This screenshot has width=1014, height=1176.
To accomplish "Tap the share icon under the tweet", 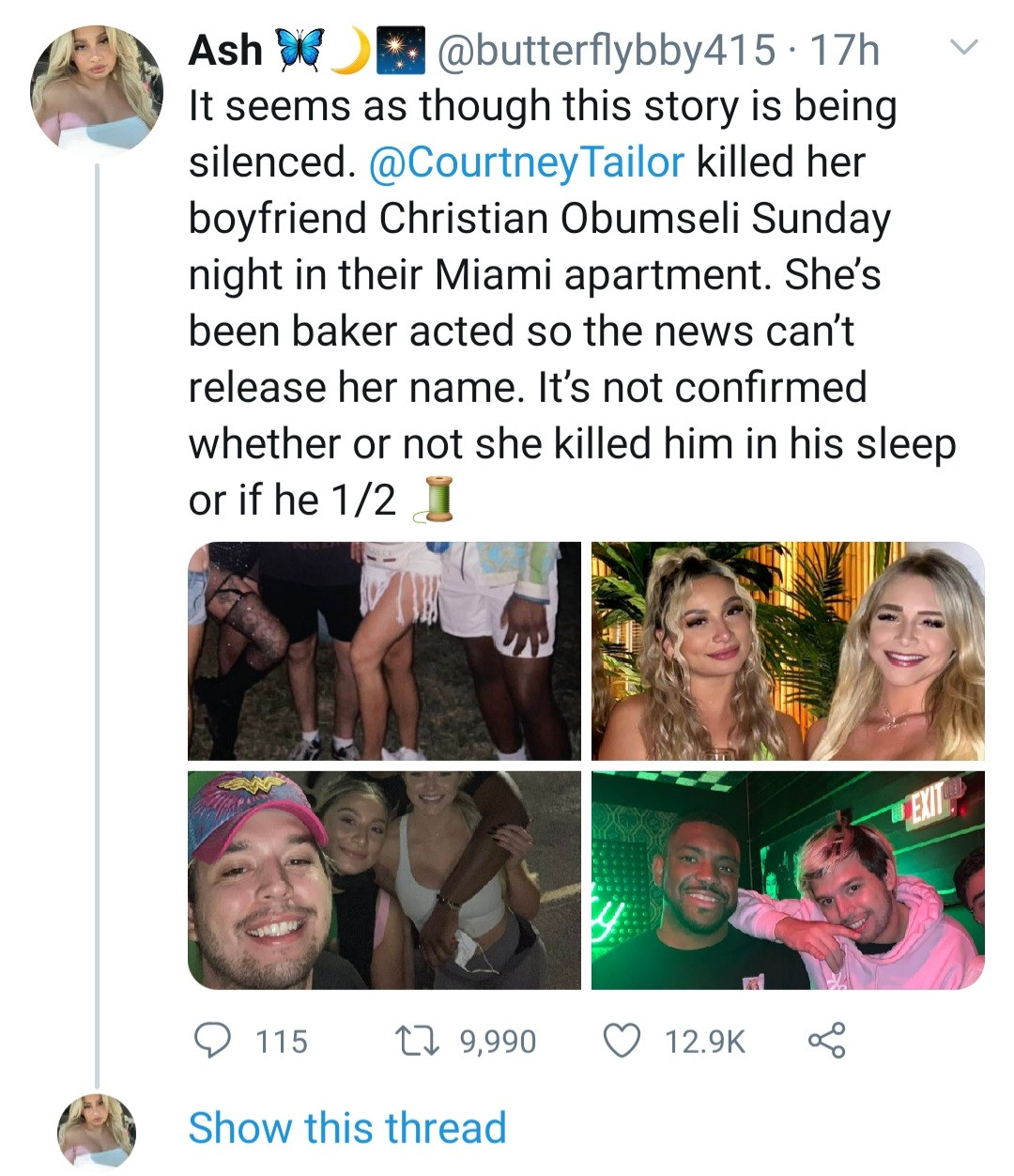I will (826, 1040).
